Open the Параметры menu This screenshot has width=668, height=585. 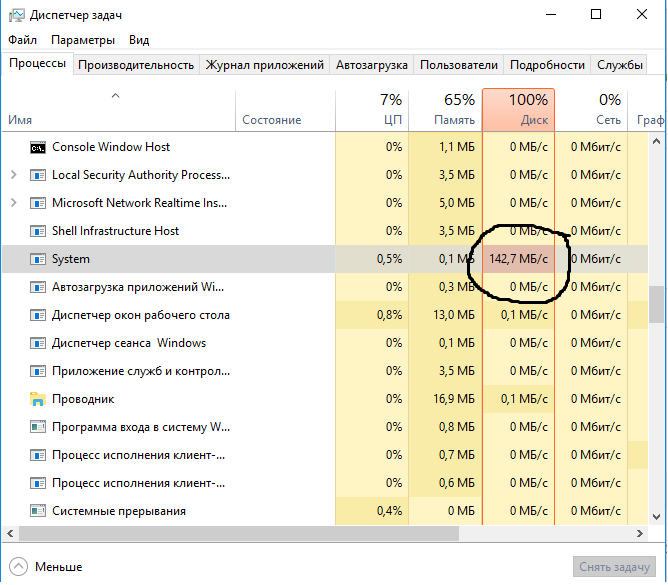coord(83,40)
